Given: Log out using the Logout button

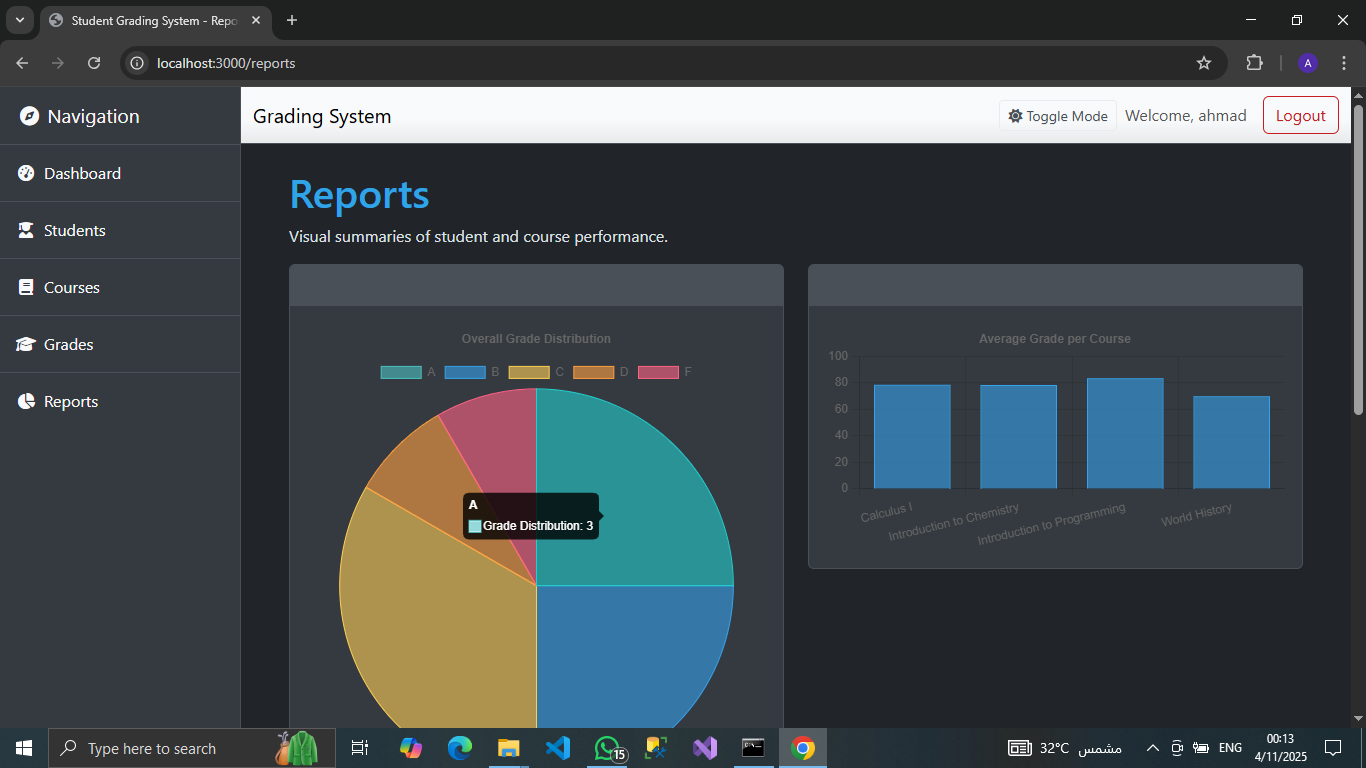Looking at the screenshot, I should click(x=1300, y=116).
